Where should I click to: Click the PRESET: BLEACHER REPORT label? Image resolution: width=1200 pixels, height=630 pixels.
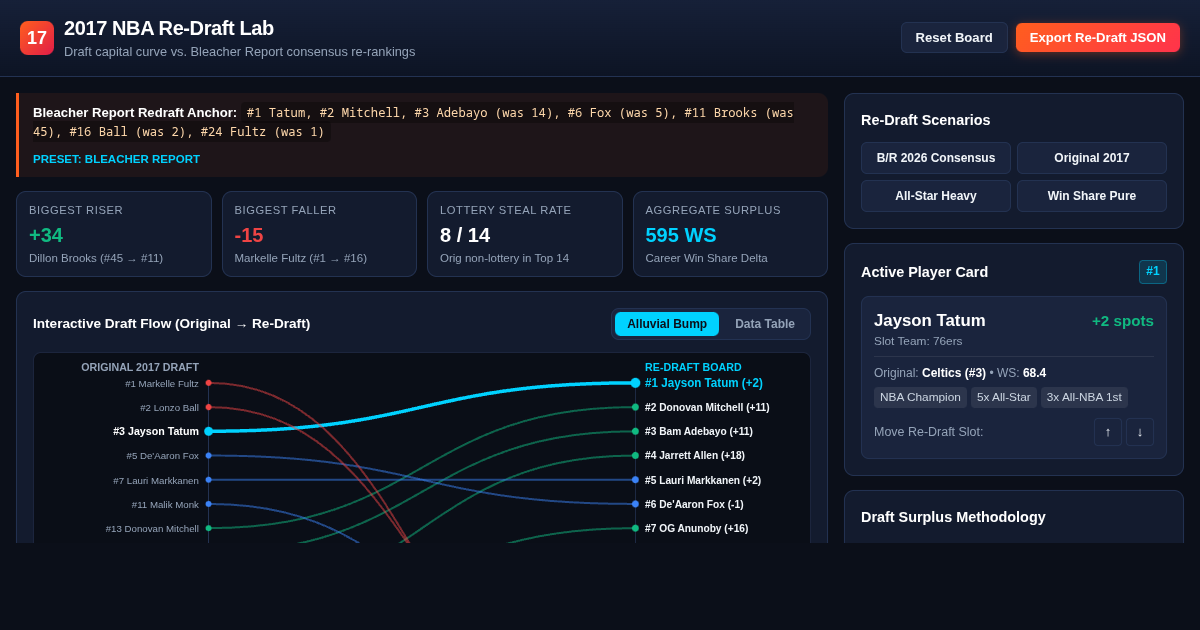click(116, 159)
